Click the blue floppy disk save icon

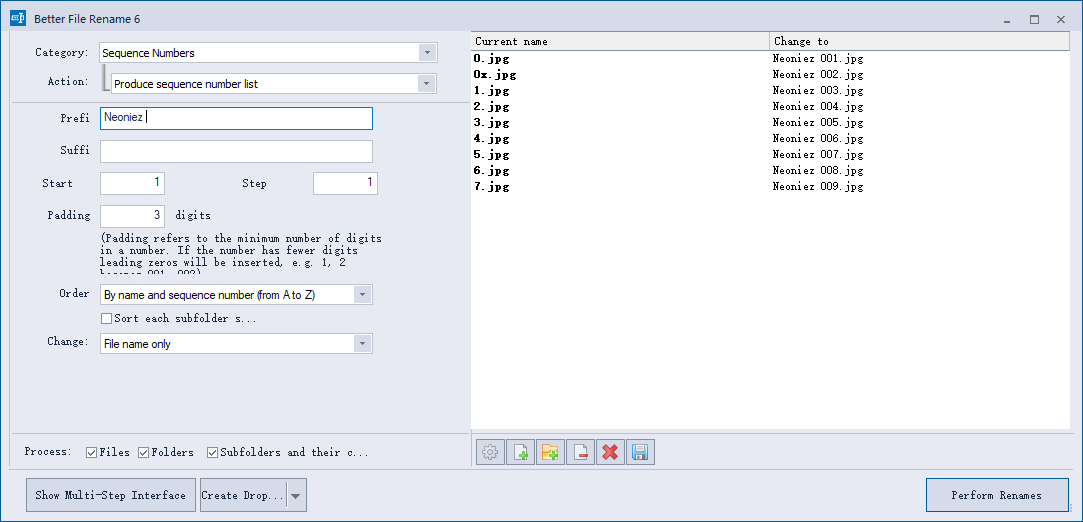click(640, 452)
